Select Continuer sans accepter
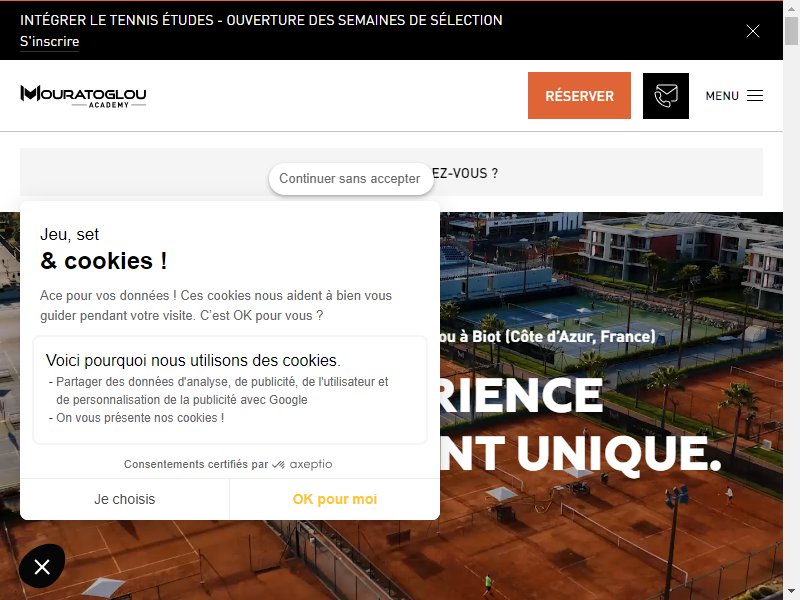Screen dimensions: 800x600 [x=350, y=179]
